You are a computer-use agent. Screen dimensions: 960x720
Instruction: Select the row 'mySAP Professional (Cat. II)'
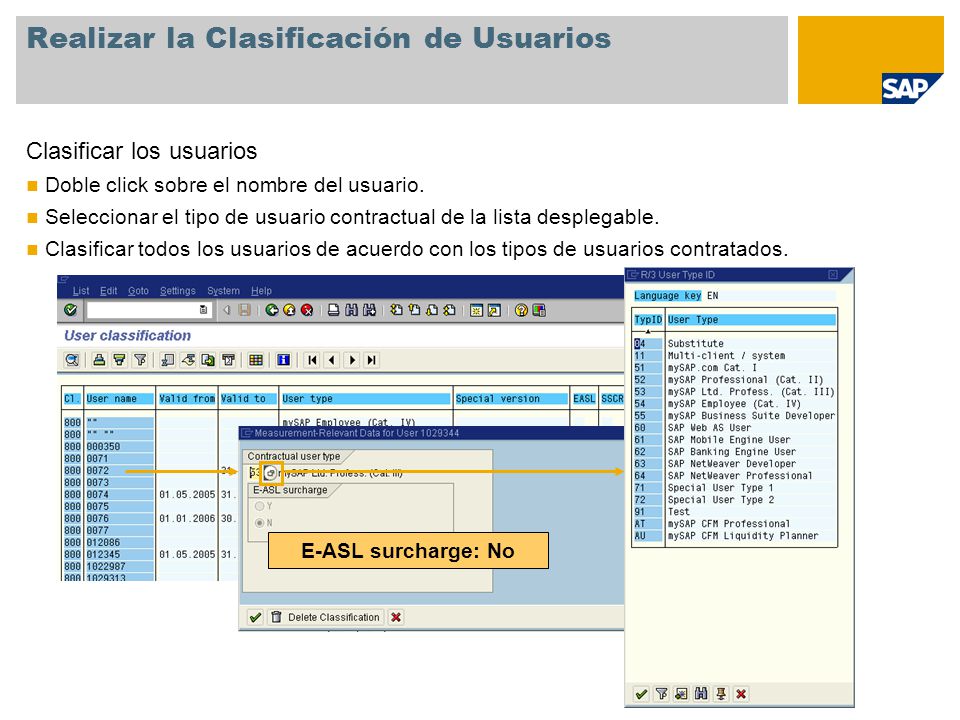click(x=735, y=380)
